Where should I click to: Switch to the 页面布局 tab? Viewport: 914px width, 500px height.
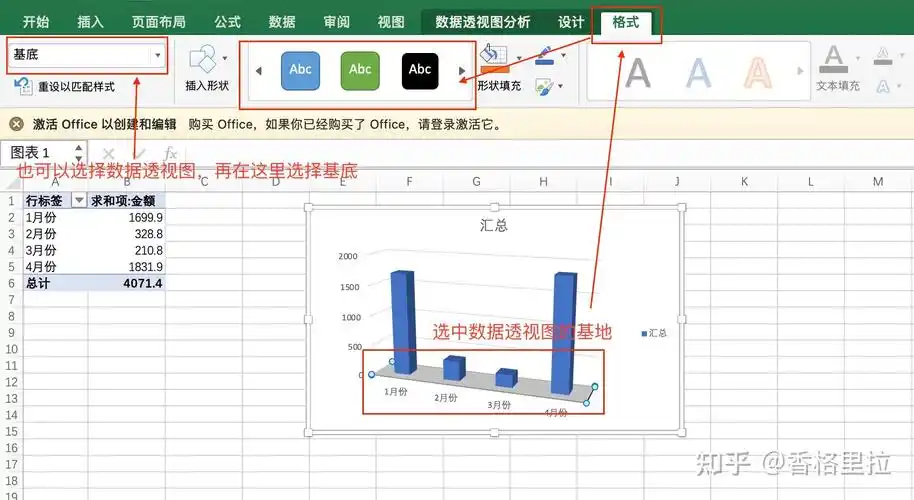coord(159,22)
